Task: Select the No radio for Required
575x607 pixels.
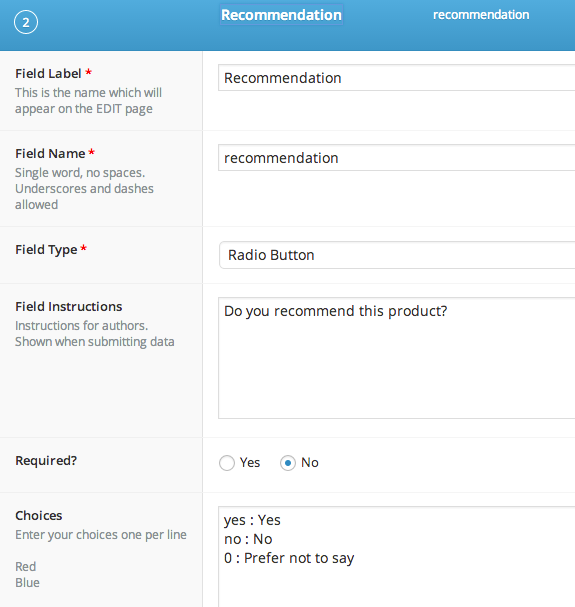Action: click(288, 463)
